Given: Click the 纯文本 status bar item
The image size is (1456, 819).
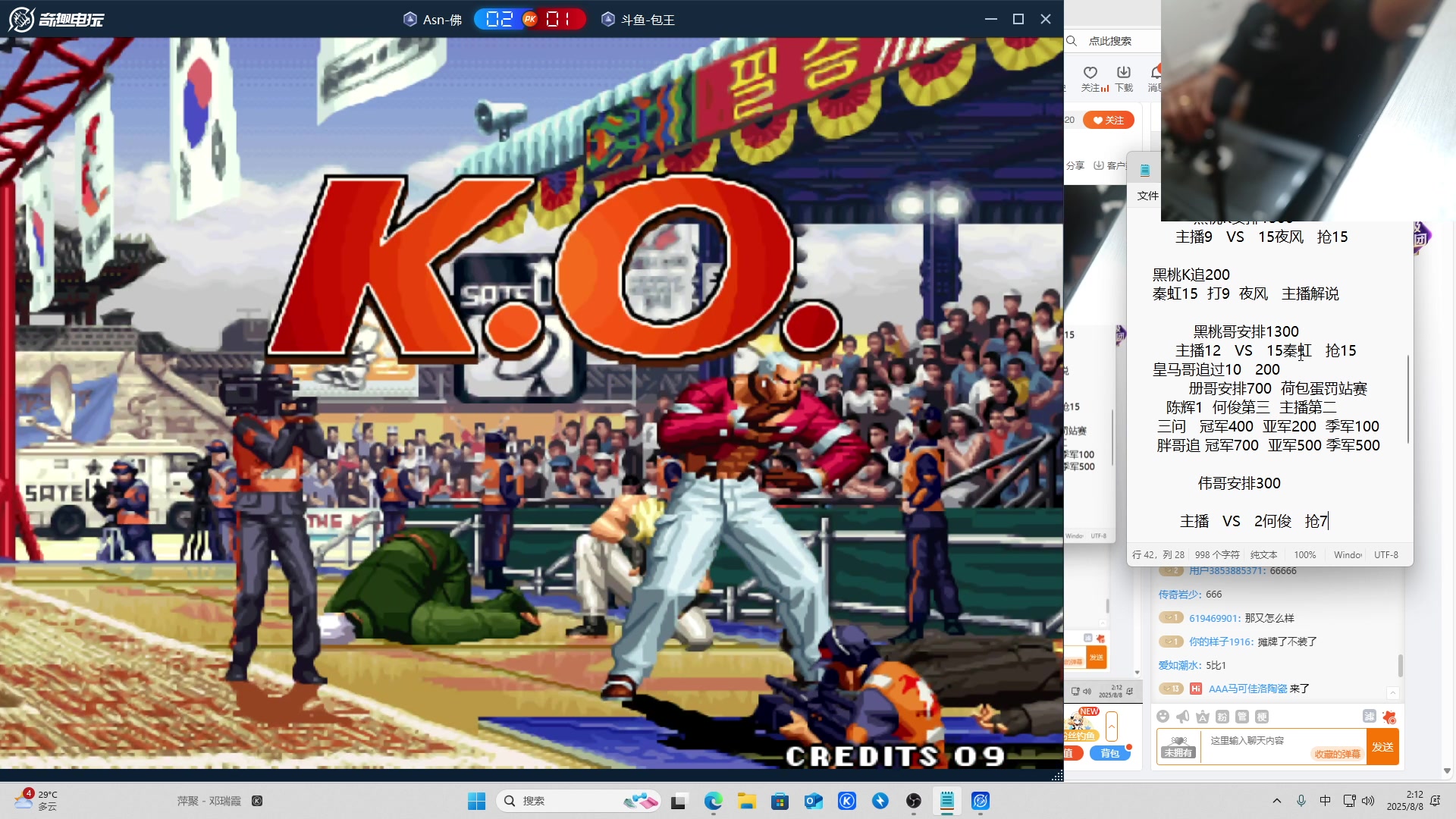Looking at the screenshot, I should (x=1263, y=555).
